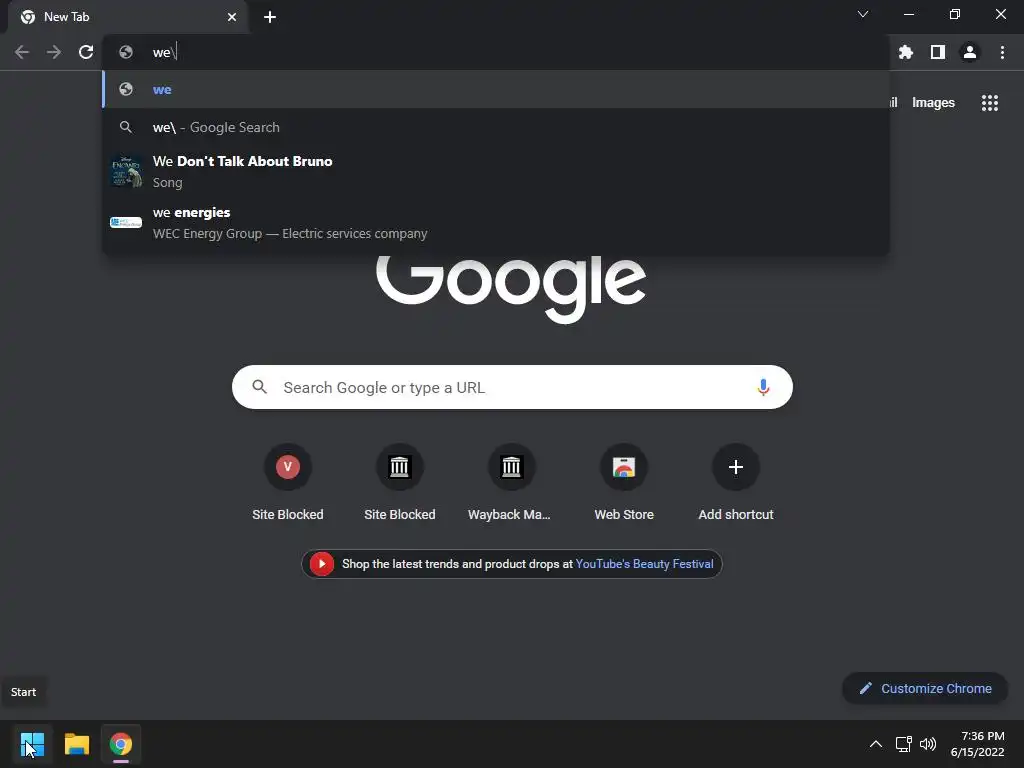Start voice search with microphone icon
The image size is (1024, 768).
(763, 387)
